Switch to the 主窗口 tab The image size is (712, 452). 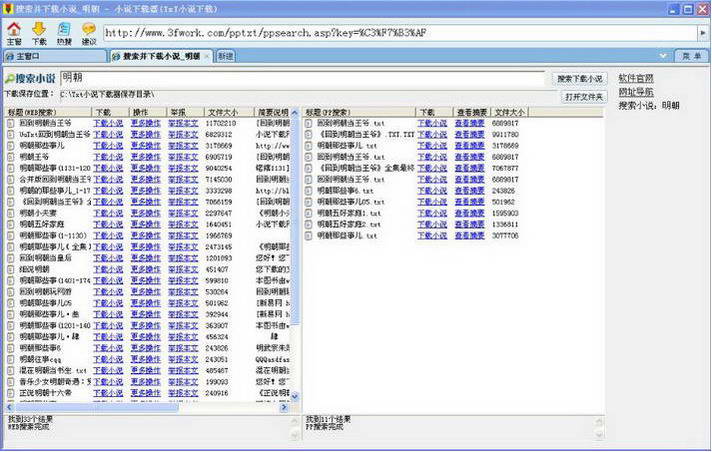55,56
